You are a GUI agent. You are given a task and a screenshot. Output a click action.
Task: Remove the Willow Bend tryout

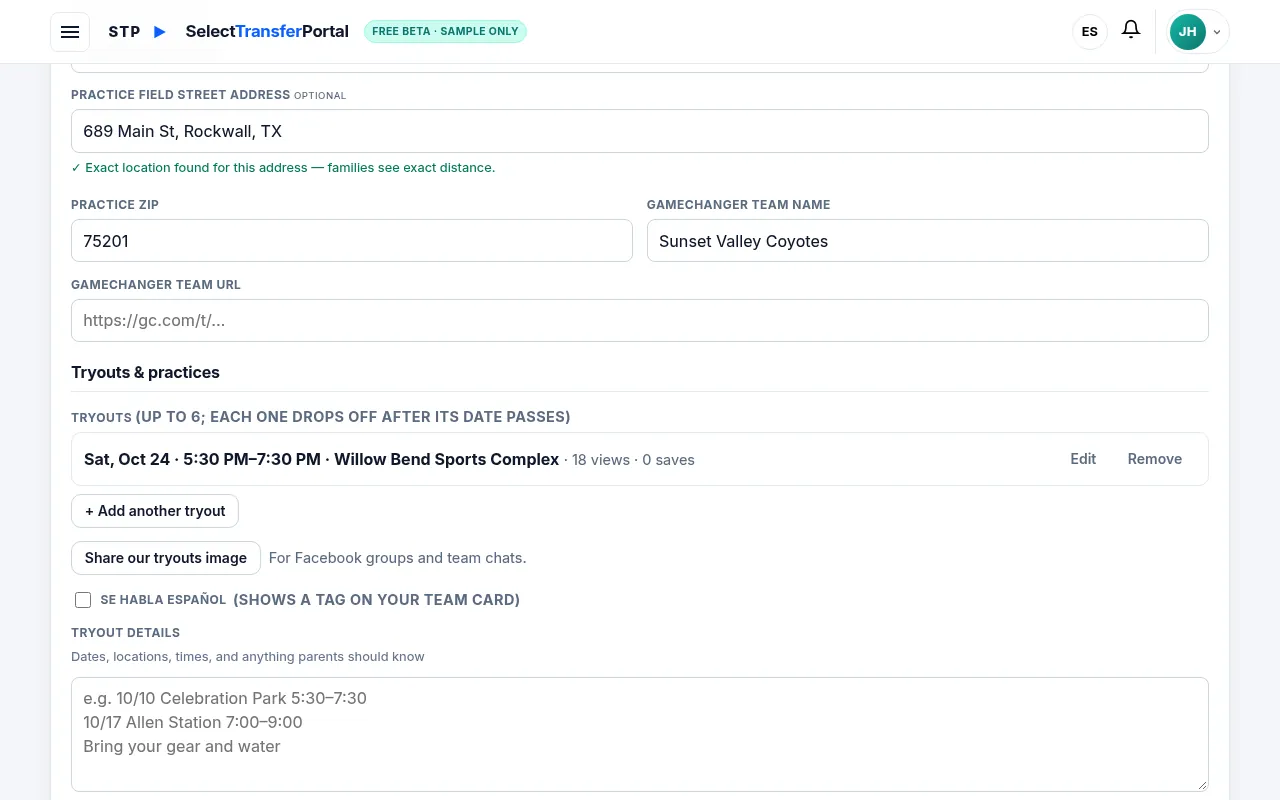click(x=1155, y=459)
